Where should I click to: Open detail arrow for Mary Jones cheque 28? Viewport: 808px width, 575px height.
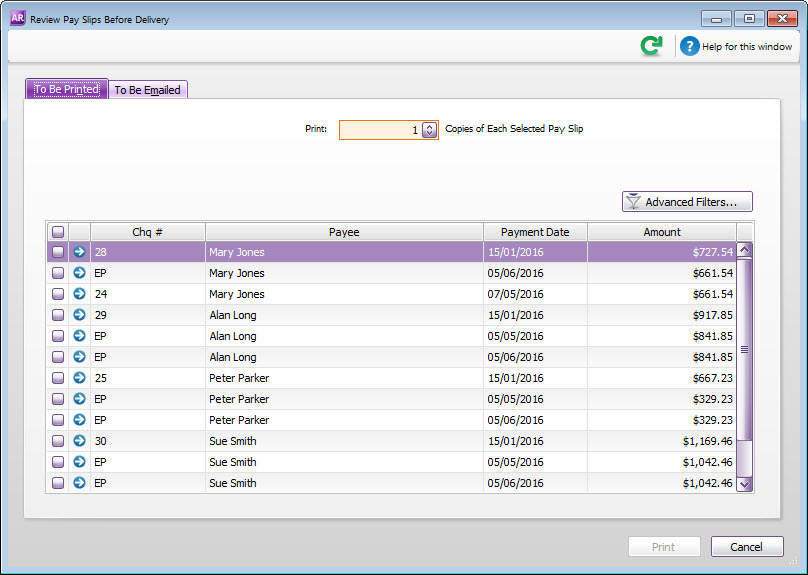click(79, 252)
